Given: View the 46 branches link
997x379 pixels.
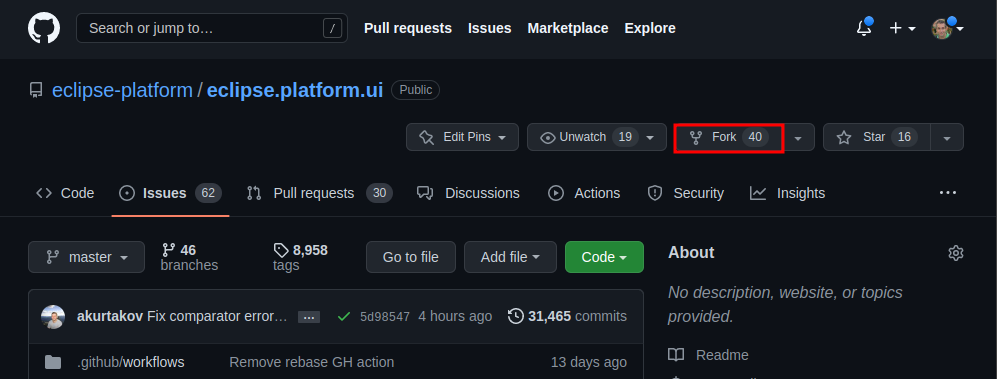Looking at the screenshot, I should pos(189,257).
